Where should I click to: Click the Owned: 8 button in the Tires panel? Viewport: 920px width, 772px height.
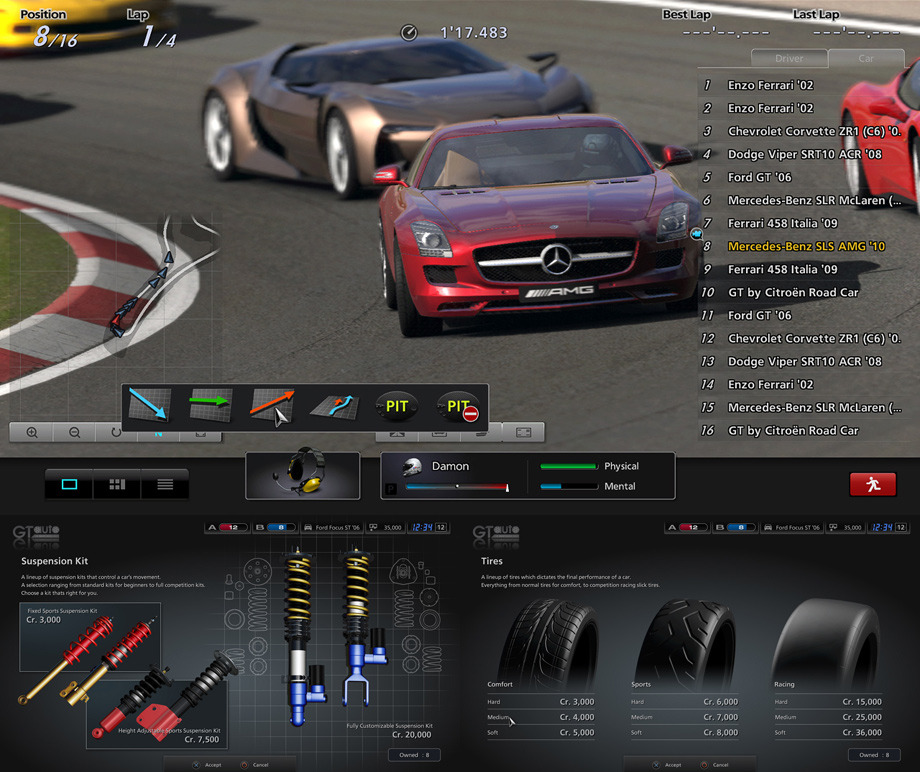click(x=874, y=755)
